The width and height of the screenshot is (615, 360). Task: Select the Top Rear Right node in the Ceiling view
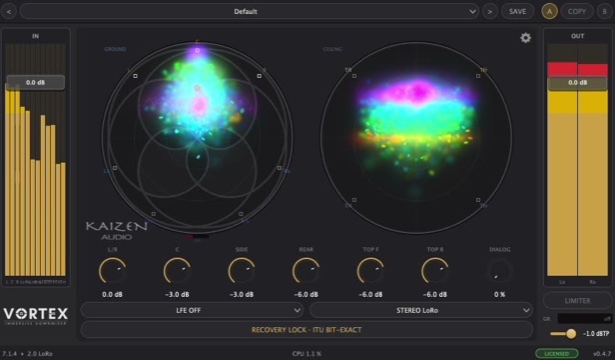click(478, 200)
